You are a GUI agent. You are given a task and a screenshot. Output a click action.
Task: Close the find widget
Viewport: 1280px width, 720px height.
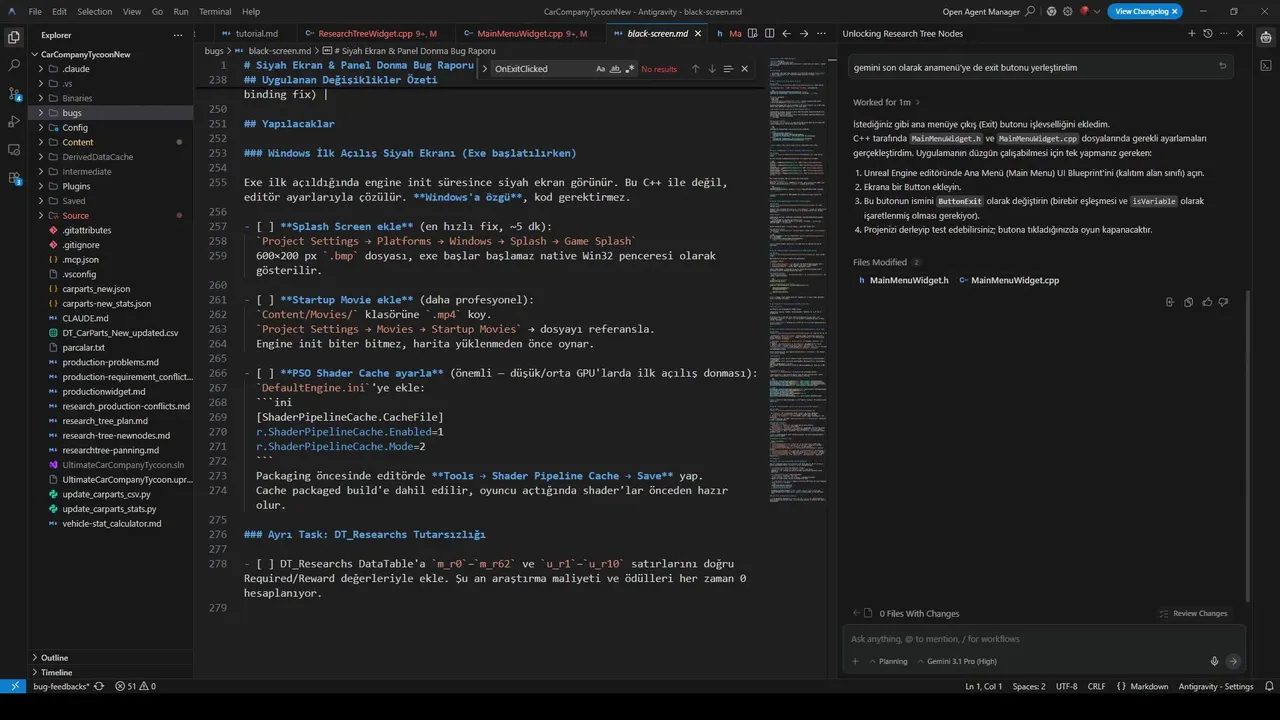[744, 69]
